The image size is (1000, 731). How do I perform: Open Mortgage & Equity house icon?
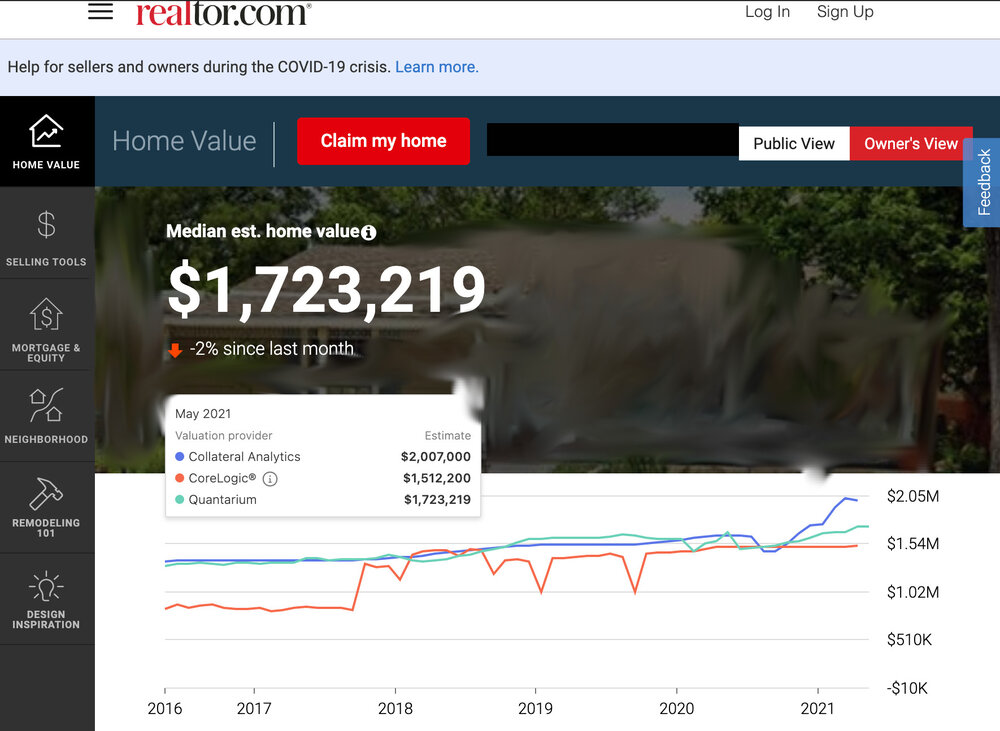click(x=46, y=315)
